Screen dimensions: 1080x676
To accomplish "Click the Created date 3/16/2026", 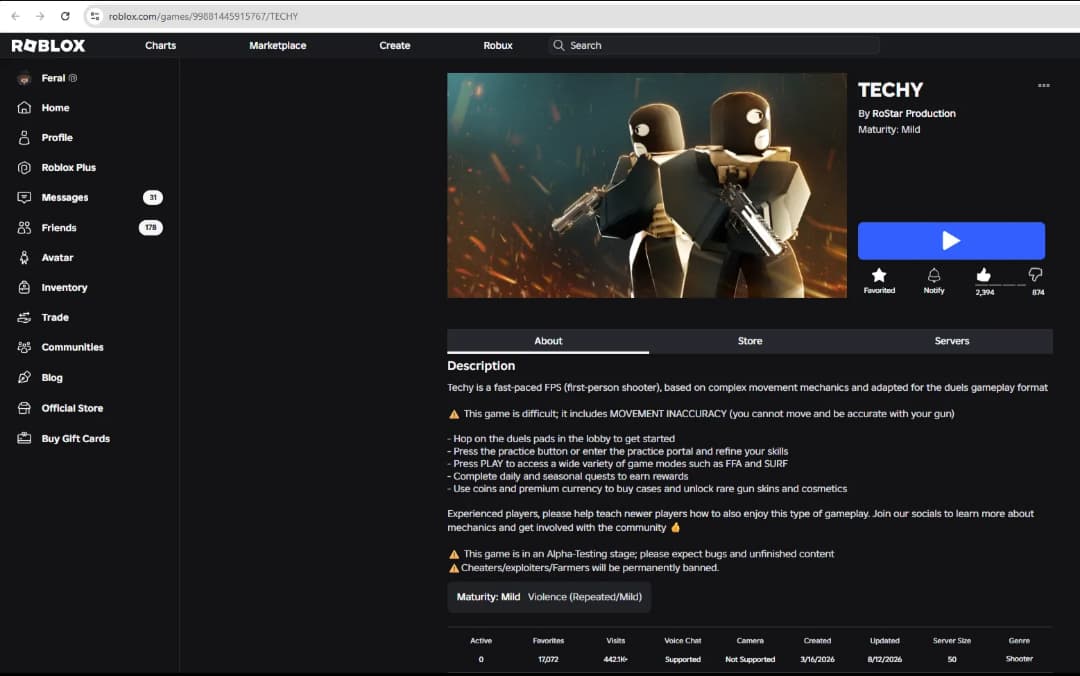I will point(817,659).
